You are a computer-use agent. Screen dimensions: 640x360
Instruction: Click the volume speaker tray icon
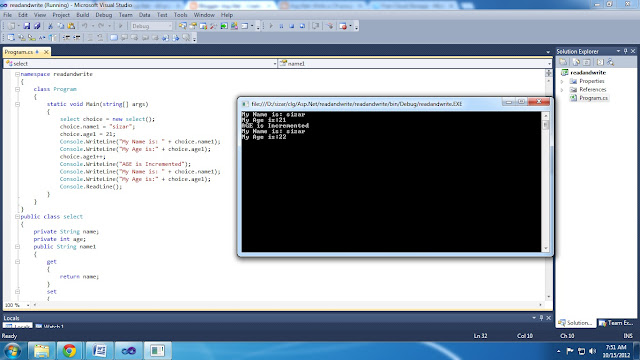[x=593, y=351]
